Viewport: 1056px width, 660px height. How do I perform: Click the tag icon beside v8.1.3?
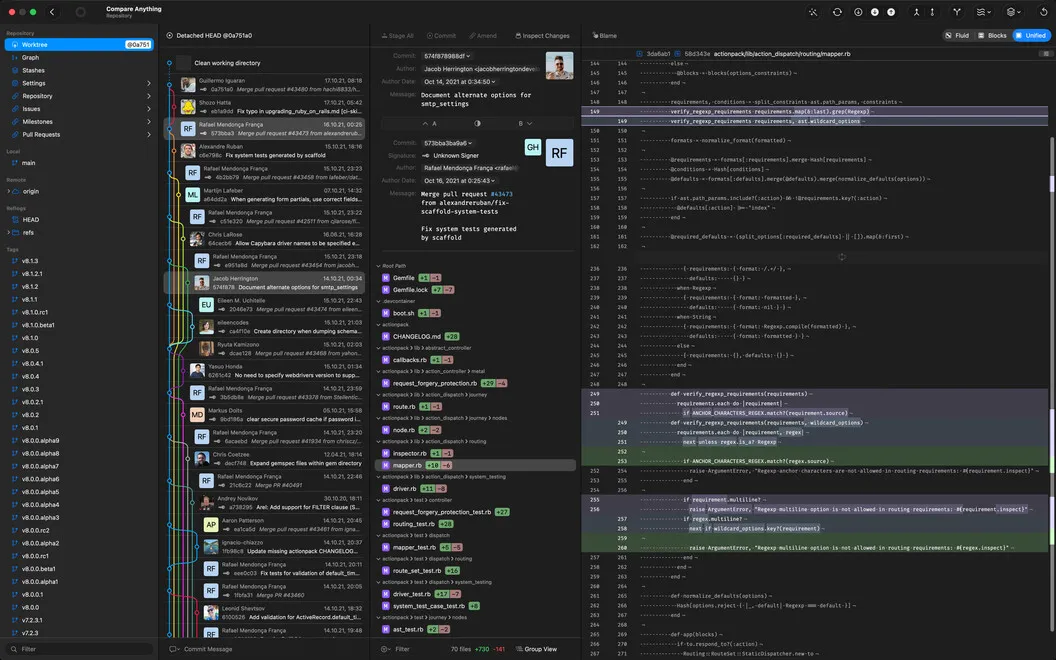click(x=15, y=261)
